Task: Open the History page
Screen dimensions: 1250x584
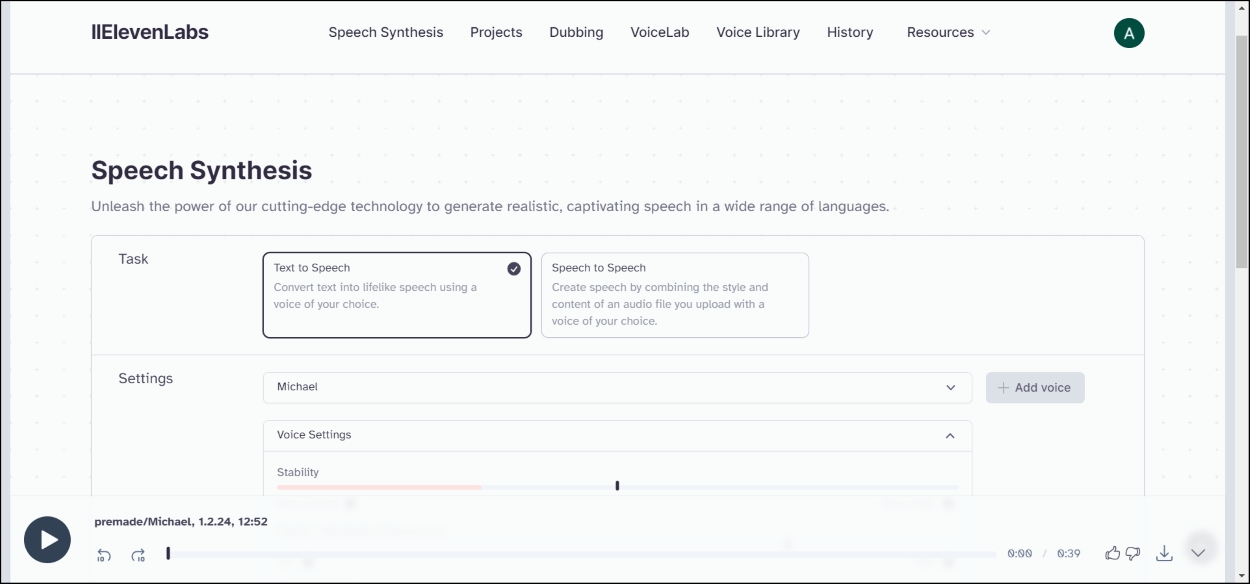Action: coord(850,32)
